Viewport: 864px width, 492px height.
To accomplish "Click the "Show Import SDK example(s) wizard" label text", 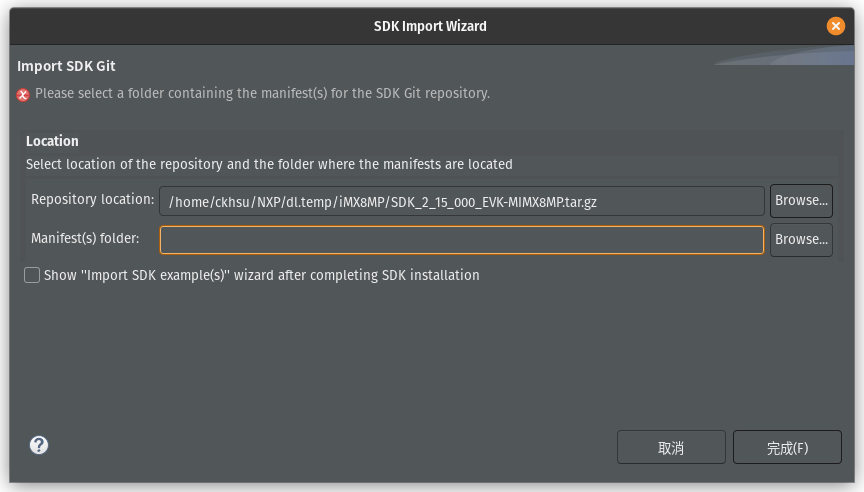I will coord(261,275).
